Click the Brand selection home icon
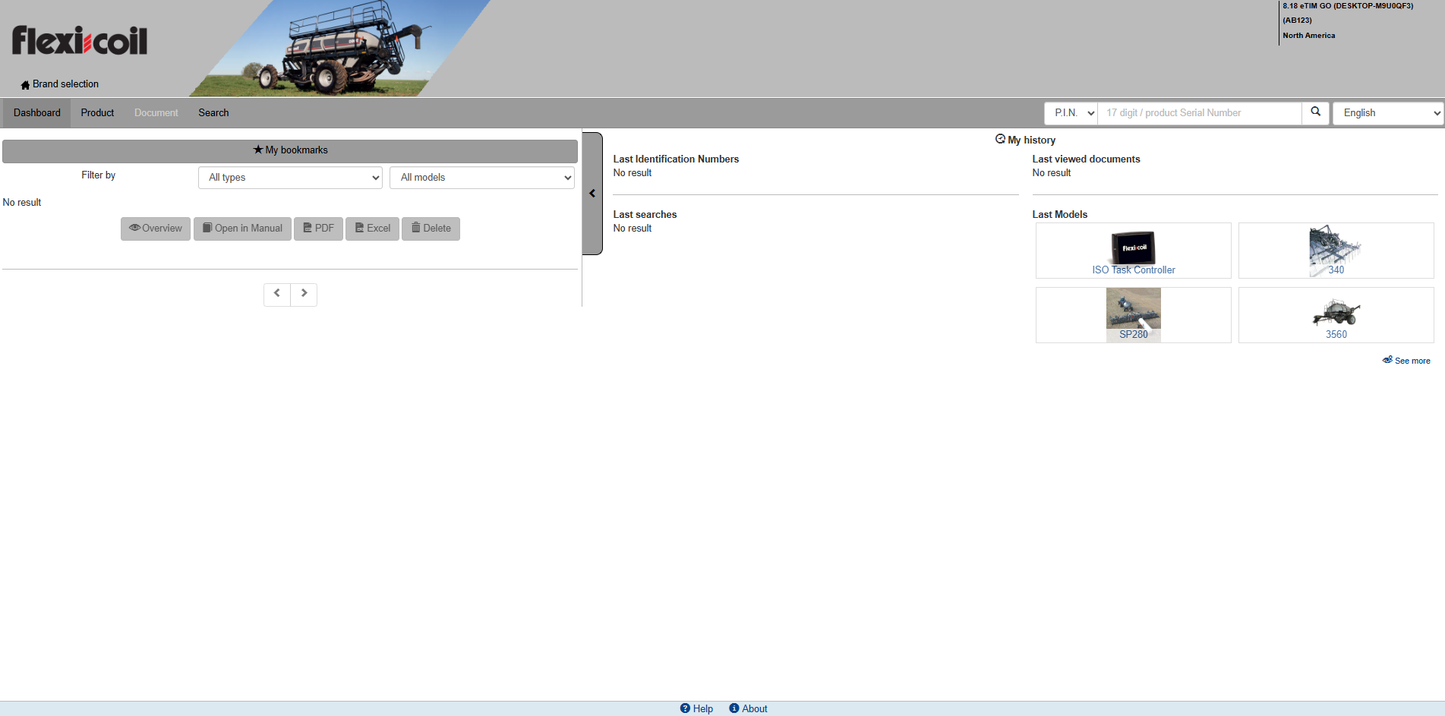This screenshot has width=1445, height=716. coord(25,85)
